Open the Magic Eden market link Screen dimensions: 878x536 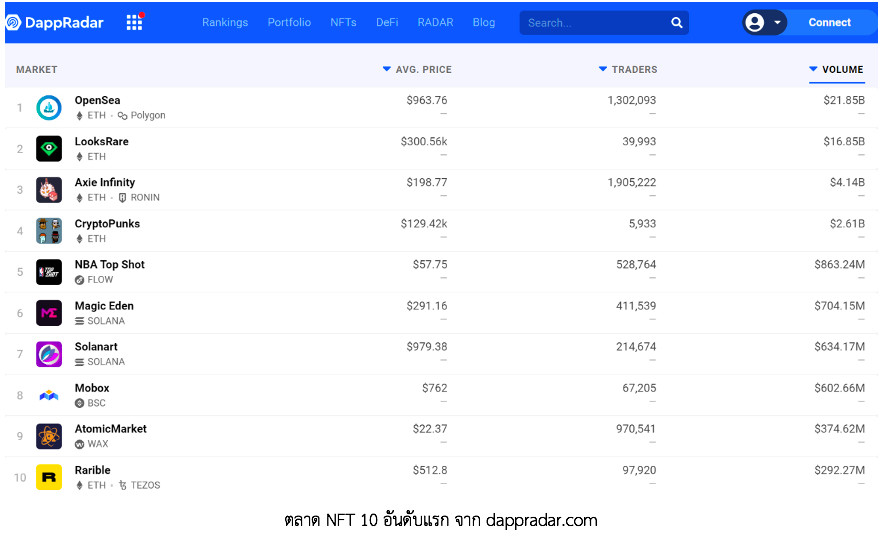coord(104,306)
